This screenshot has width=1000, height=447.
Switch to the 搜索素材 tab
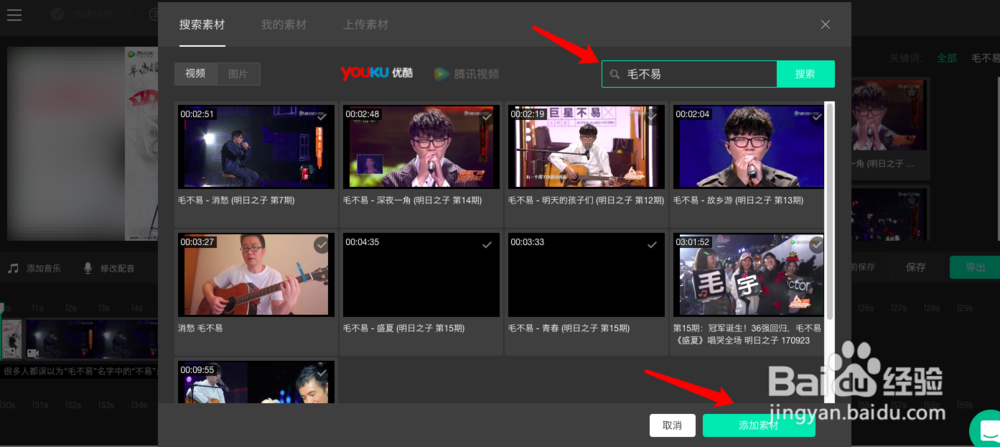point(202,25)
